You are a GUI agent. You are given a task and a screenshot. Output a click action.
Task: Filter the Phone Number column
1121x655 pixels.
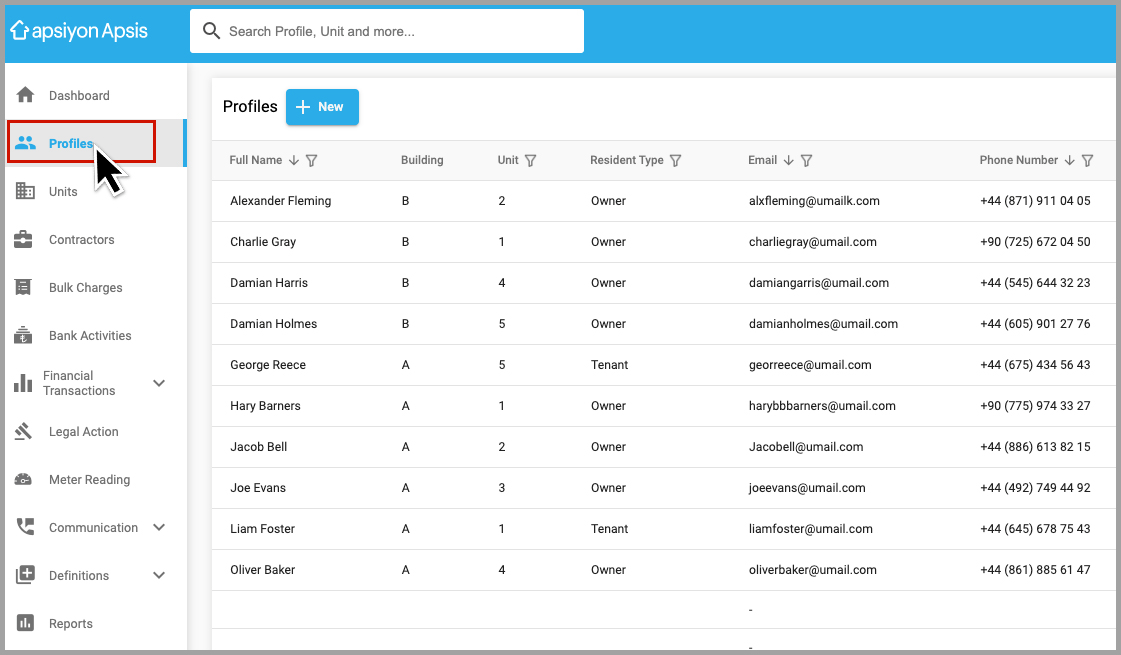(x=1087, y=160)
